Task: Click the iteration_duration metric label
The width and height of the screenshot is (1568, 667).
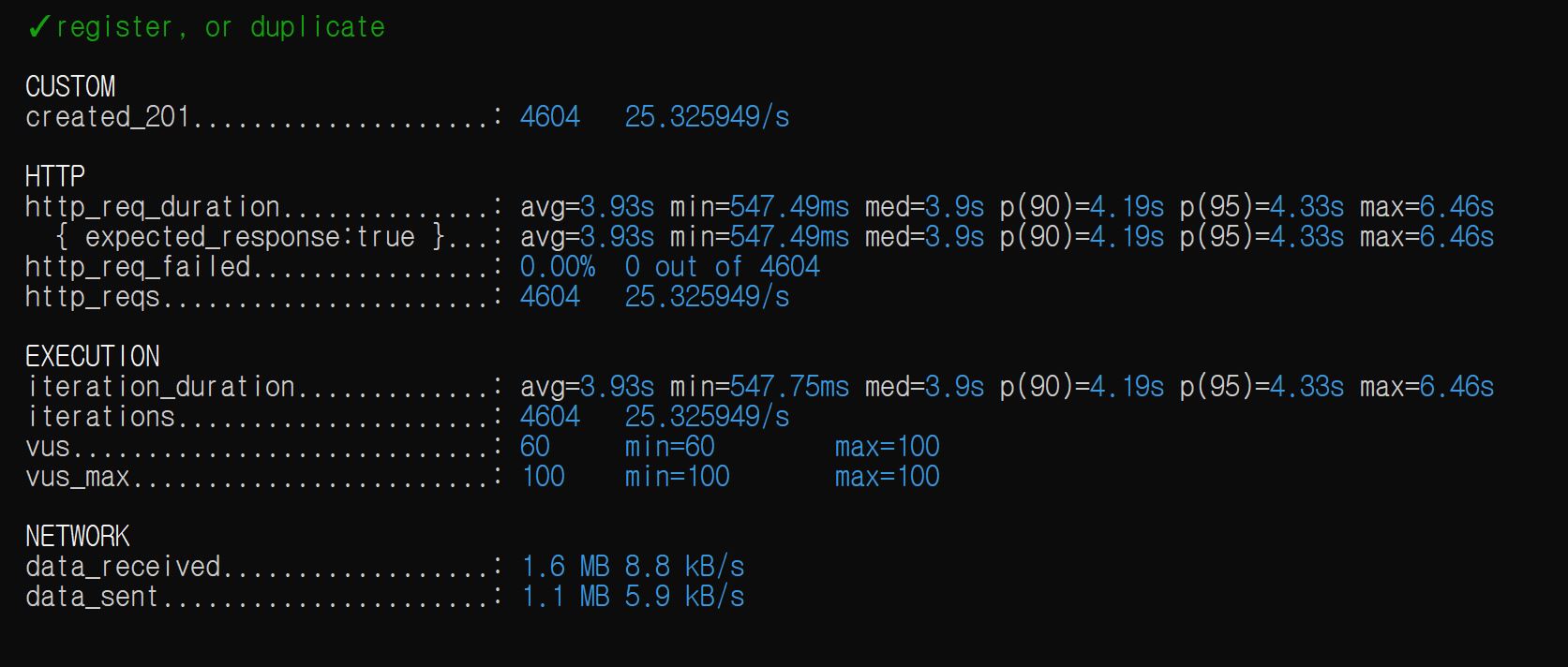Action: click(161, 387)
